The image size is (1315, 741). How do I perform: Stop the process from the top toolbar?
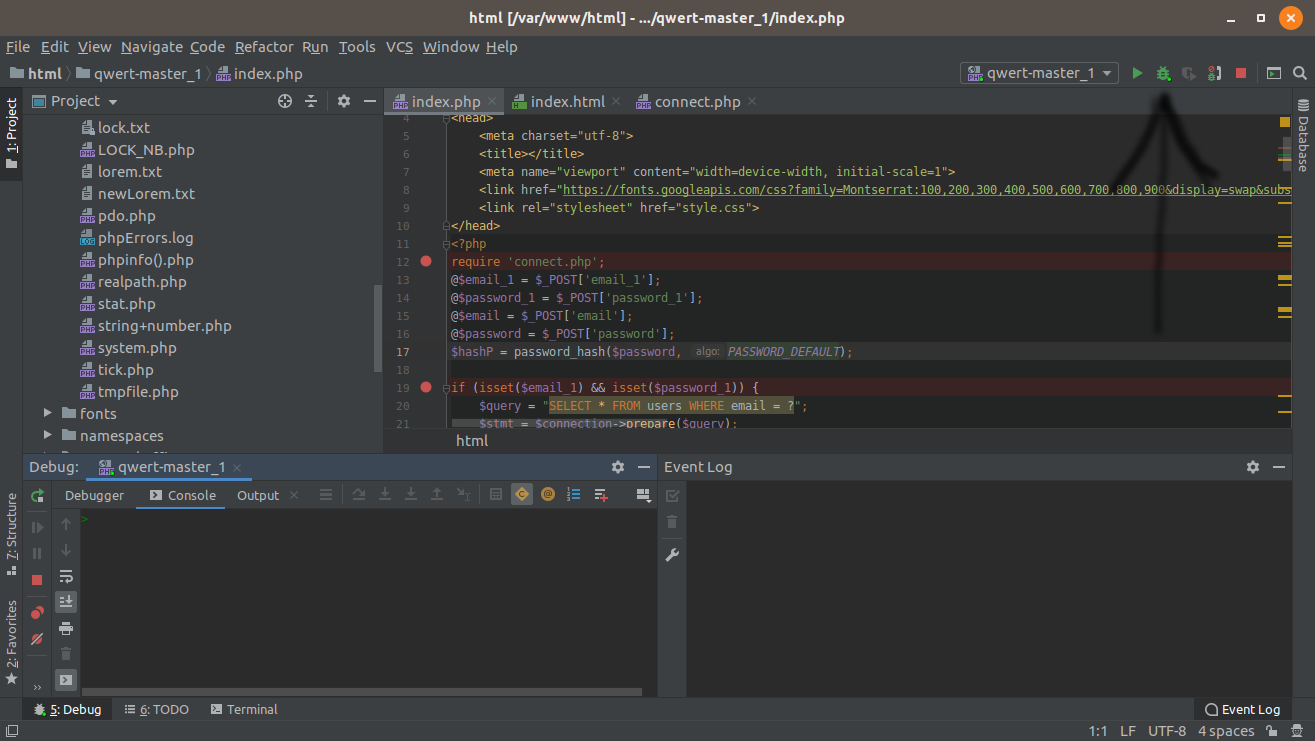click(x=1241, y=73)
